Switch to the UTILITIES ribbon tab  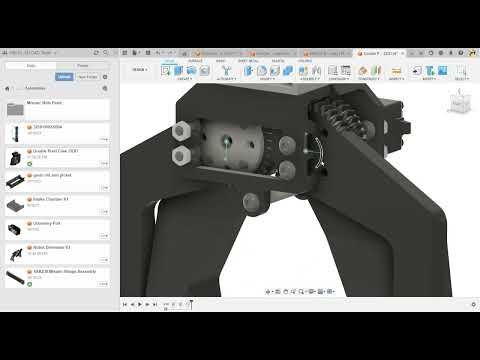tap(305, 61)
